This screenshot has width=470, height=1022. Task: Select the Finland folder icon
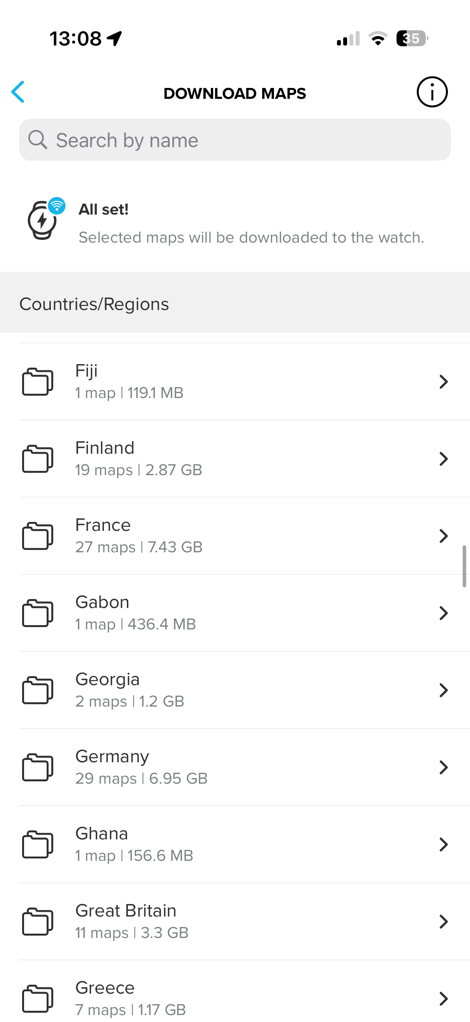coord(37,459)
